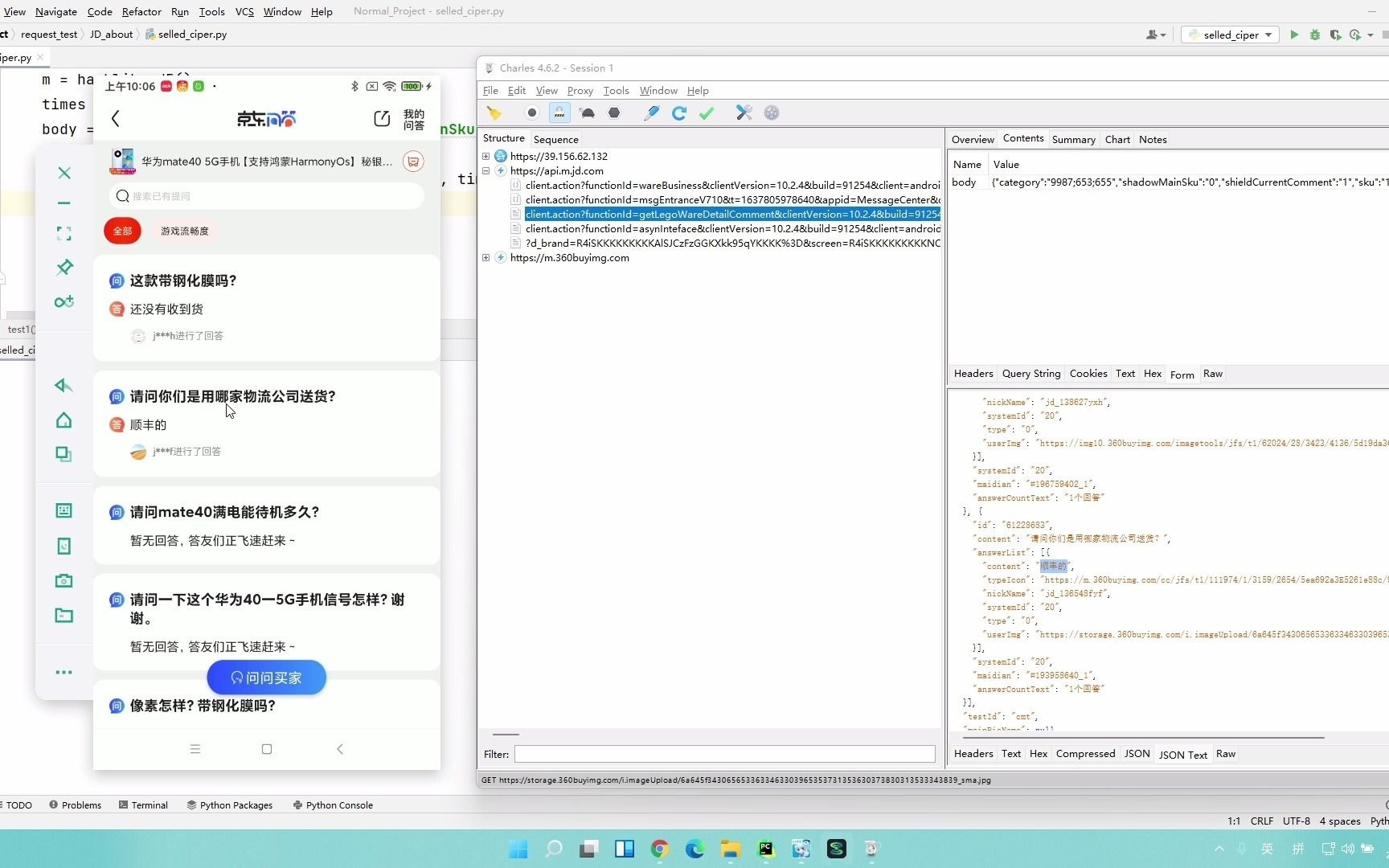Screen dimensions: 1389x868
Task: Click the Charles Filter input field
Action: pos(724,754)
